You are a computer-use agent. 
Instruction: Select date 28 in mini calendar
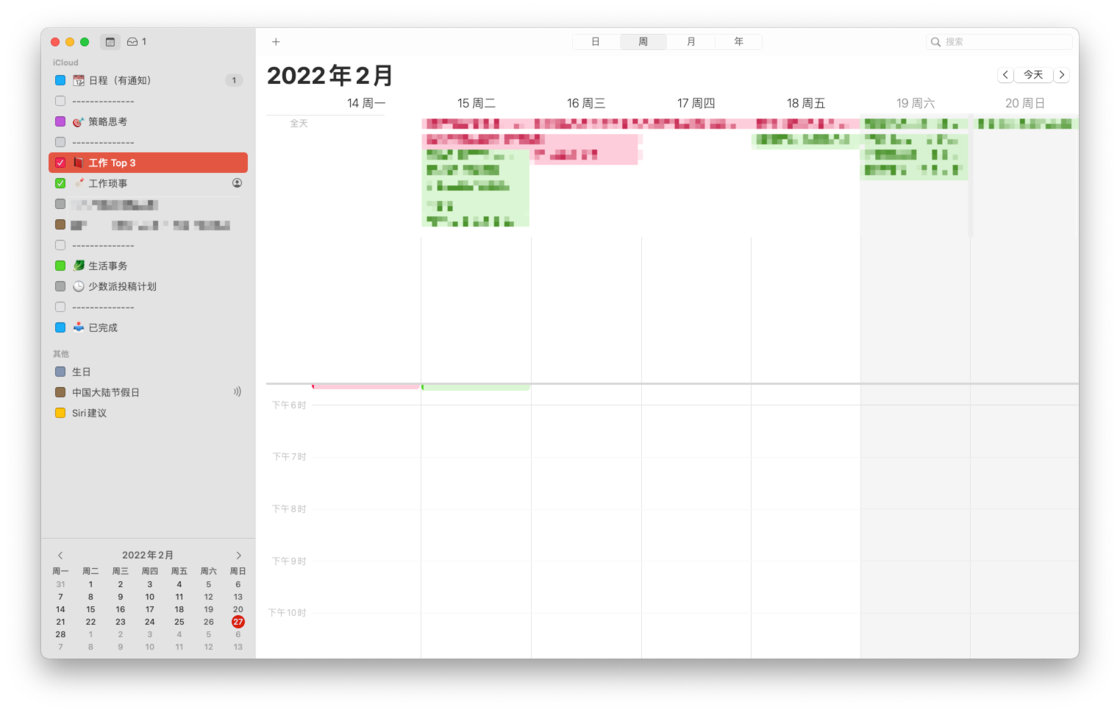click(61, 634)
